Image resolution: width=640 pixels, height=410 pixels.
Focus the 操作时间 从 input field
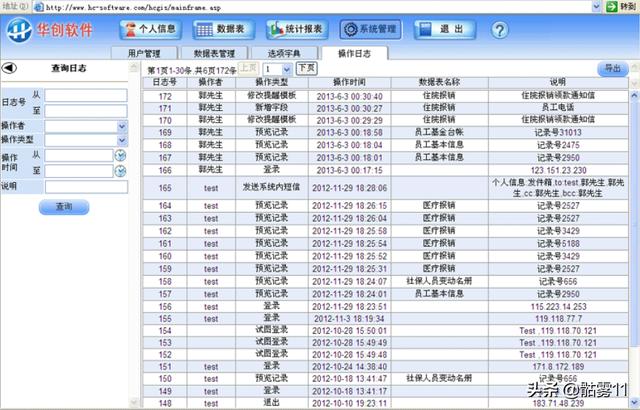pyautogui.click(x=79, y=155)
